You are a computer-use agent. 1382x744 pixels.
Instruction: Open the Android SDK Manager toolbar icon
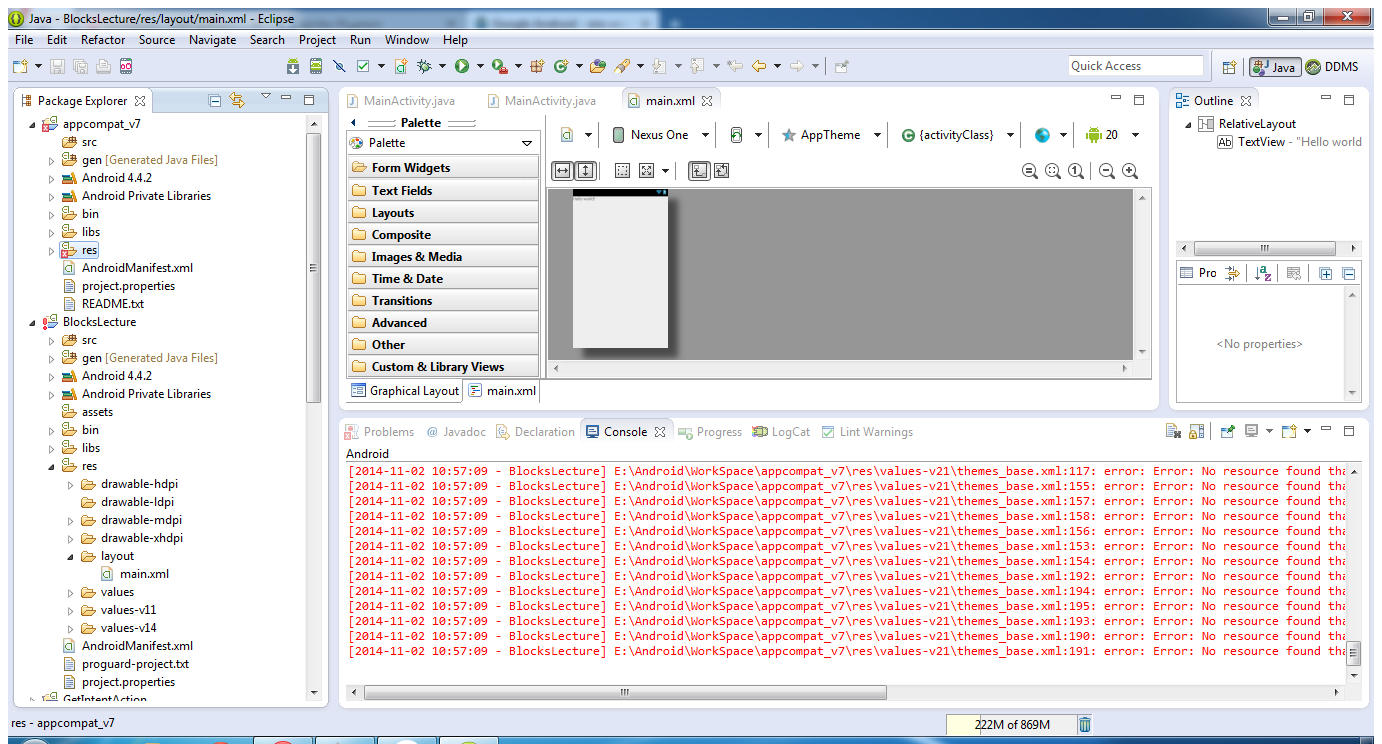coord(292,66)
